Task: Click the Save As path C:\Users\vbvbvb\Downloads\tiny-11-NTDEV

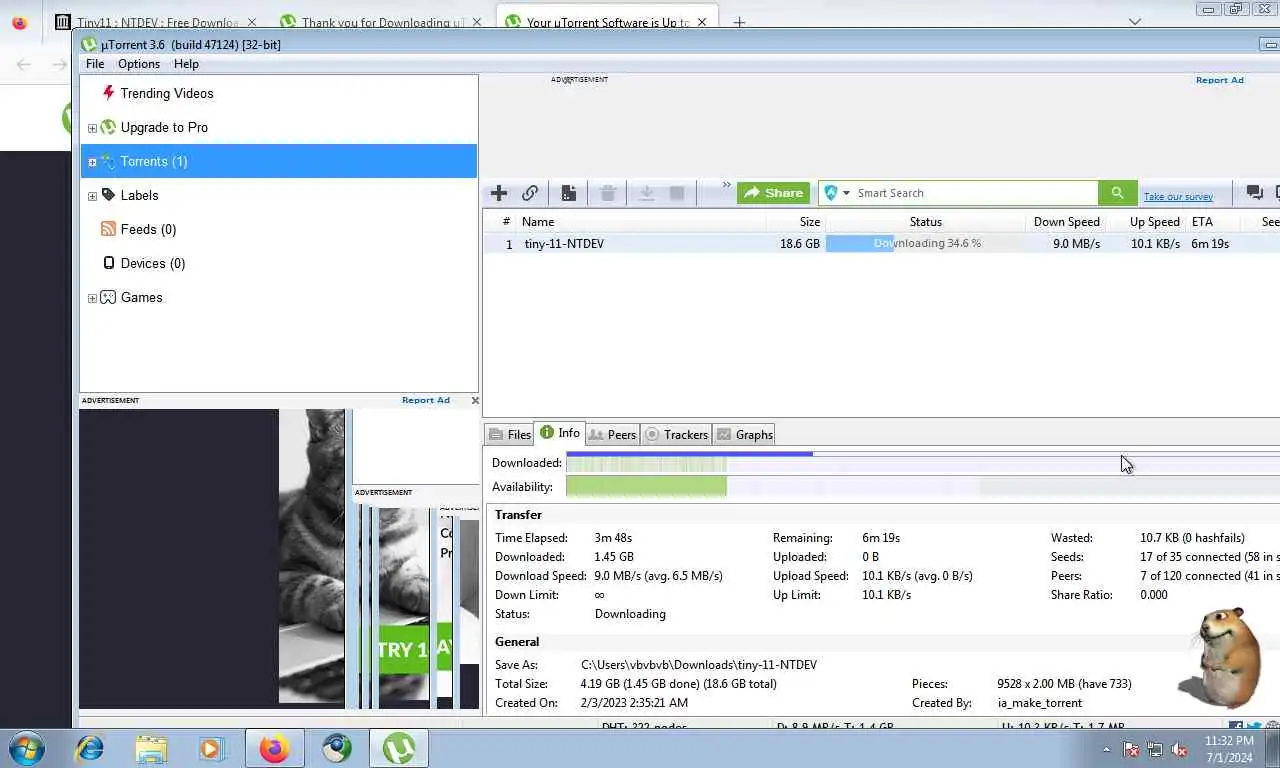Action: [699, 665]
